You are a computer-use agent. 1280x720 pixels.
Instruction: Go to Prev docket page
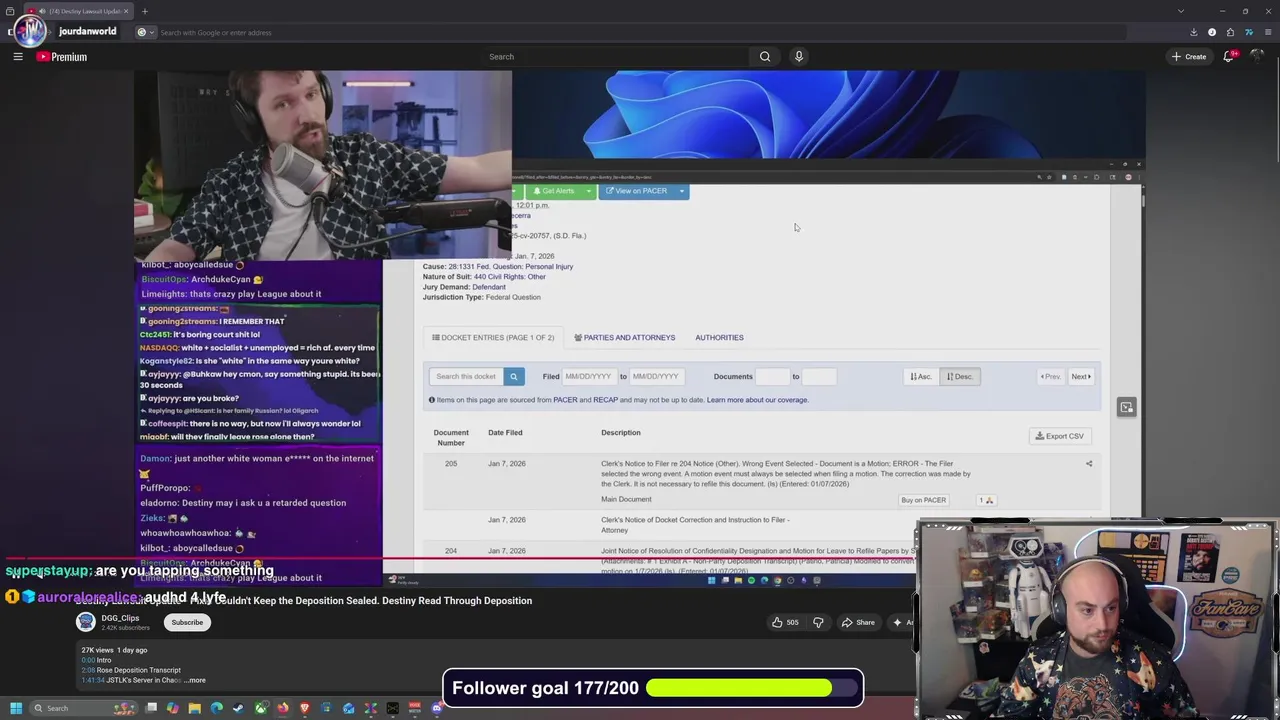[1051, 376]
